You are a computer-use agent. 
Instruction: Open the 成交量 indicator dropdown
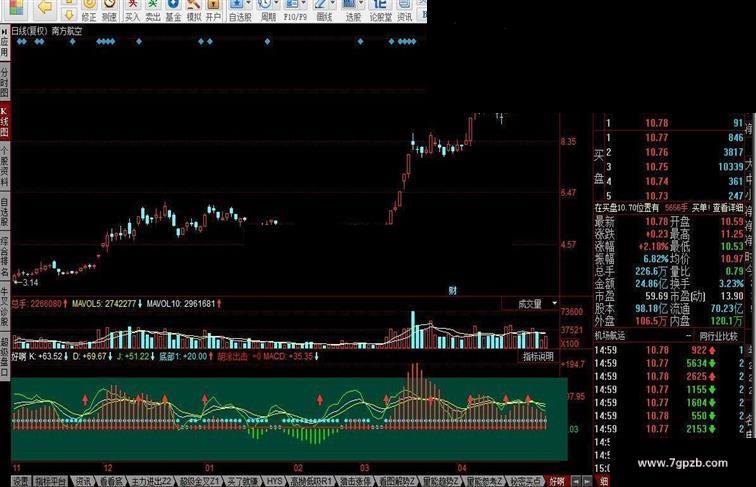tap(554, 303)
